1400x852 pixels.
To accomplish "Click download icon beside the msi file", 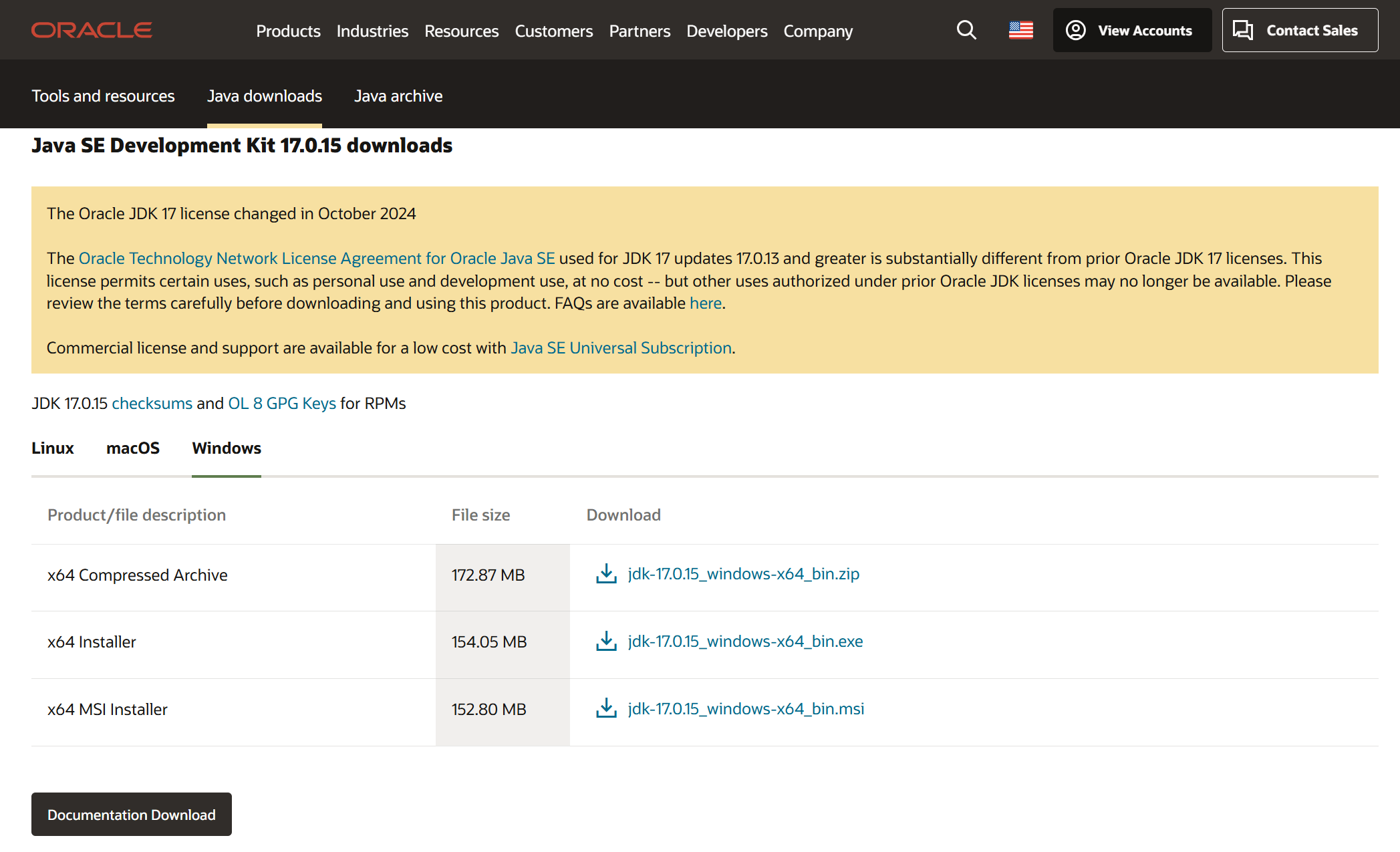I will tap(606, 709).
